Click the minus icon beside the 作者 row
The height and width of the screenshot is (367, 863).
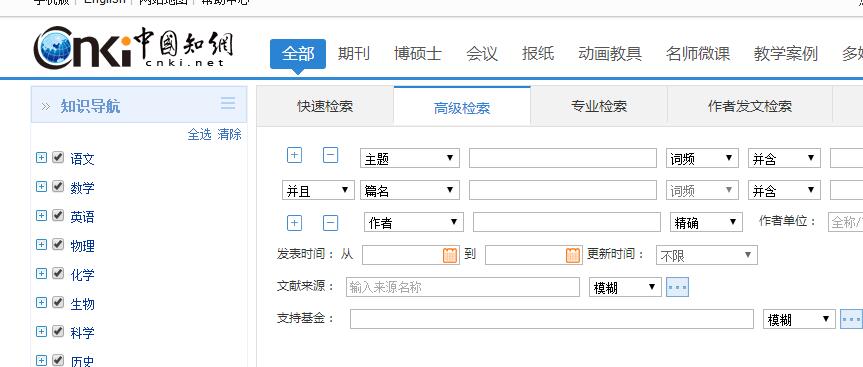pyautogui.click(x=330, y=223)
